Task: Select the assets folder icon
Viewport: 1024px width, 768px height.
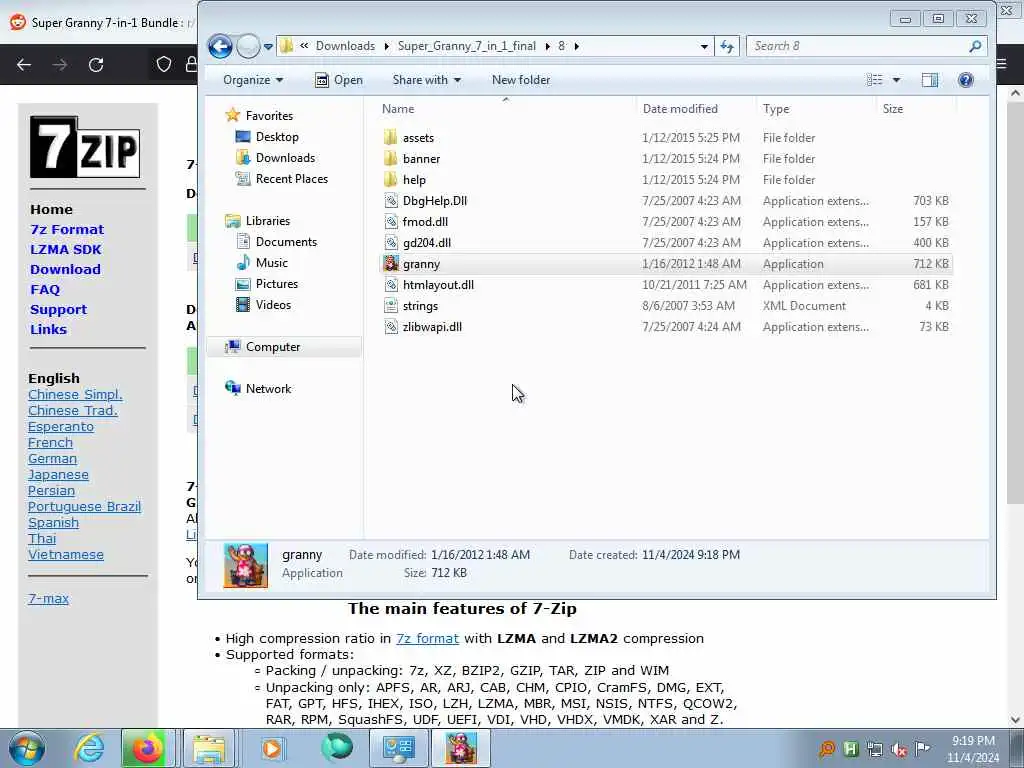Action: (391, 137)
